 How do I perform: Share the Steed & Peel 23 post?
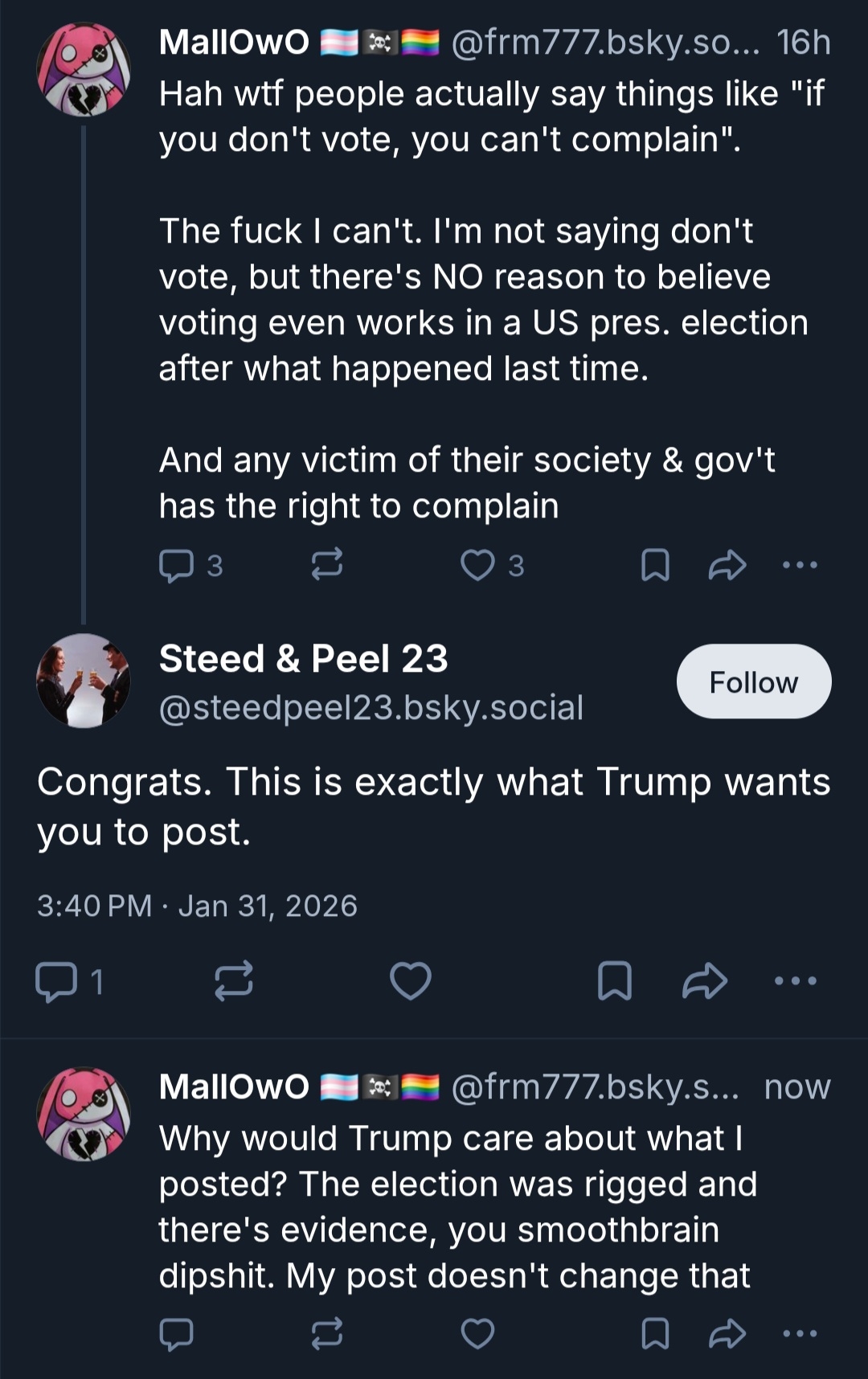[705, 981]
